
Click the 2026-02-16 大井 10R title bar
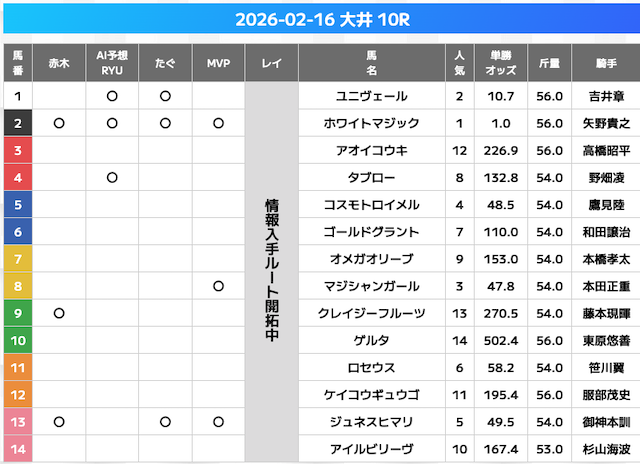pyautogui.click(x=320, y=19)
